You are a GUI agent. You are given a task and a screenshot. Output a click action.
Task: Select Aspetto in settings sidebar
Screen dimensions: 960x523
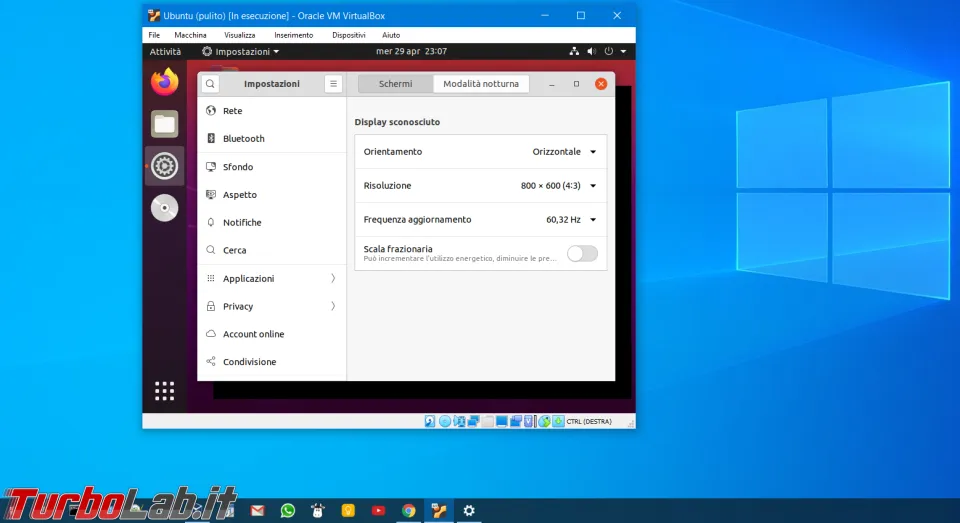click(272, 195)
